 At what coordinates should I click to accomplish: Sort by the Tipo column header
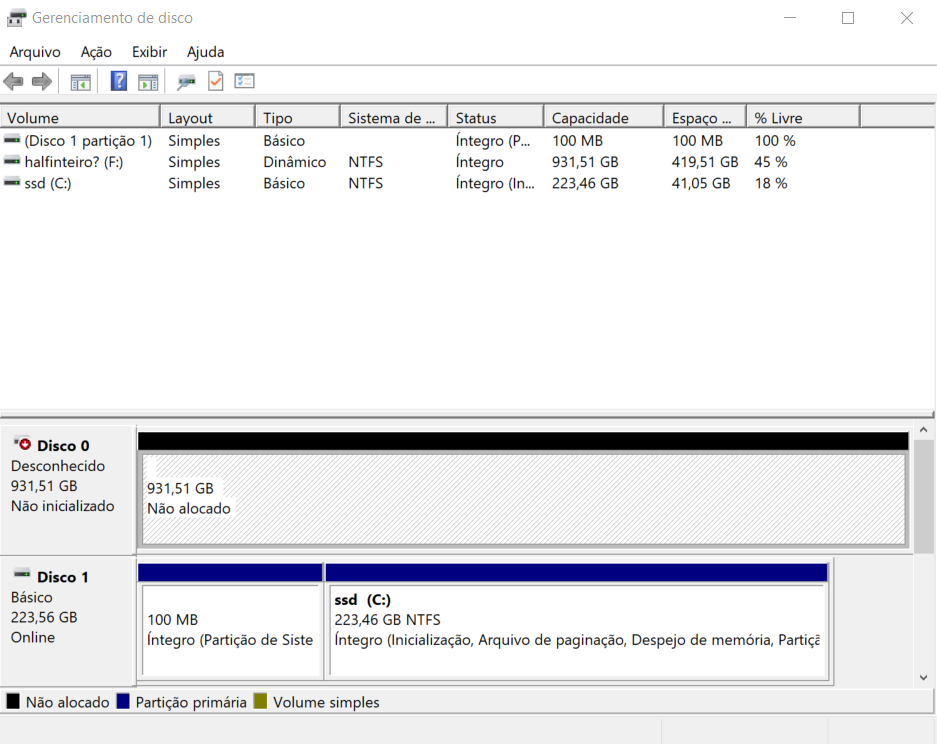click(x=298, y=118)
